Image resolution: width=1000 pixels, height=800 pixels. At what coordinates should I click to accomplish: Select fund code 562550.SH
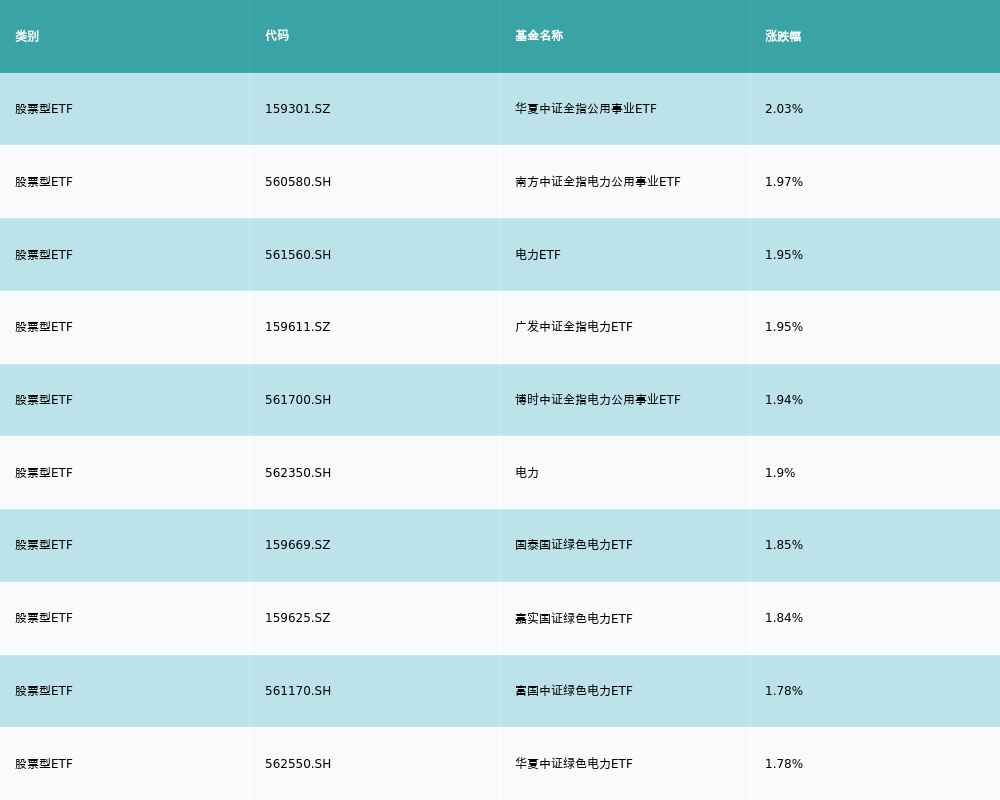click(298, 764)
